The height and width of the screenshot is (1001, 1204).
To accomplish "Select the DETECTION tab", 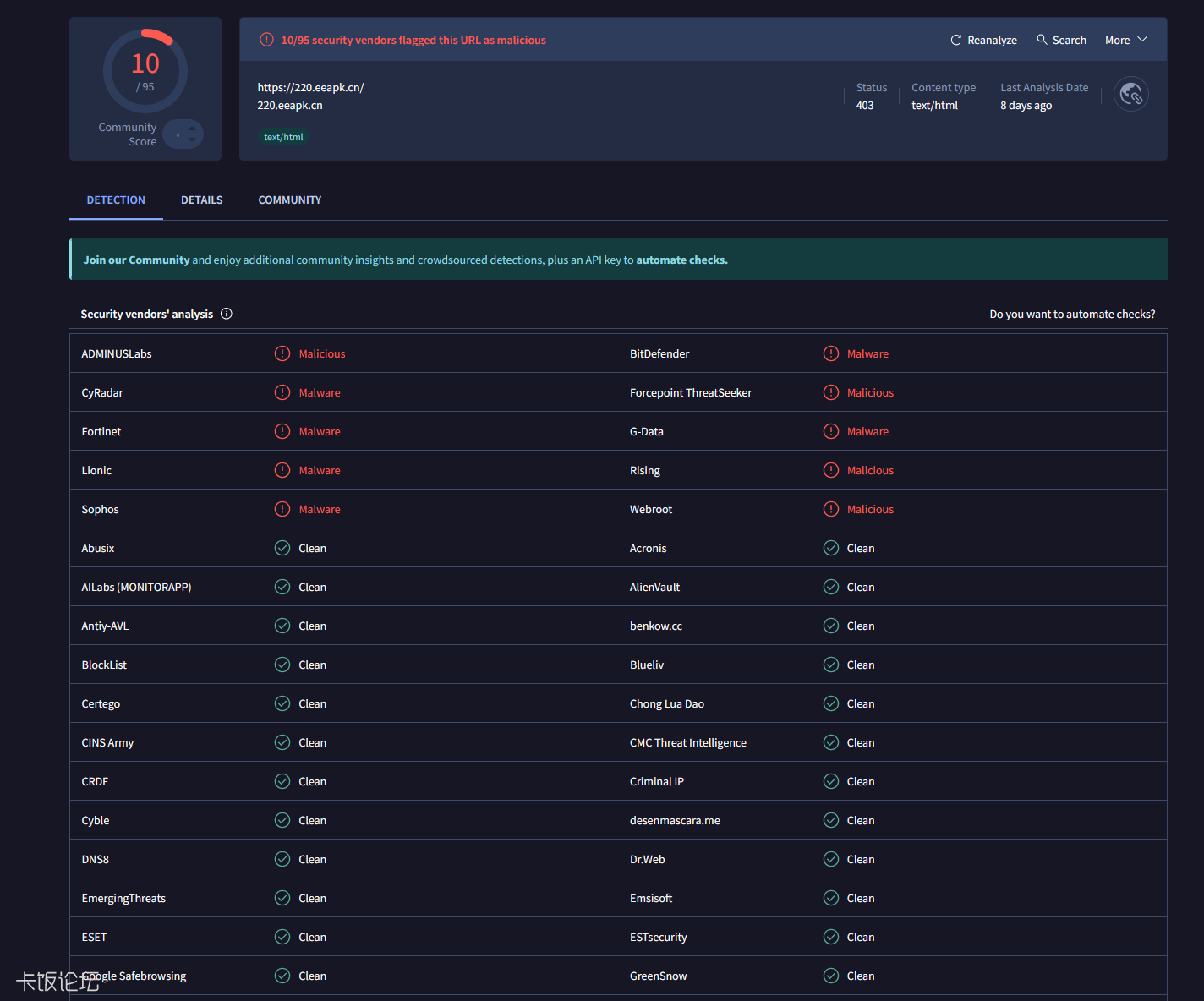I will [116, 200].
